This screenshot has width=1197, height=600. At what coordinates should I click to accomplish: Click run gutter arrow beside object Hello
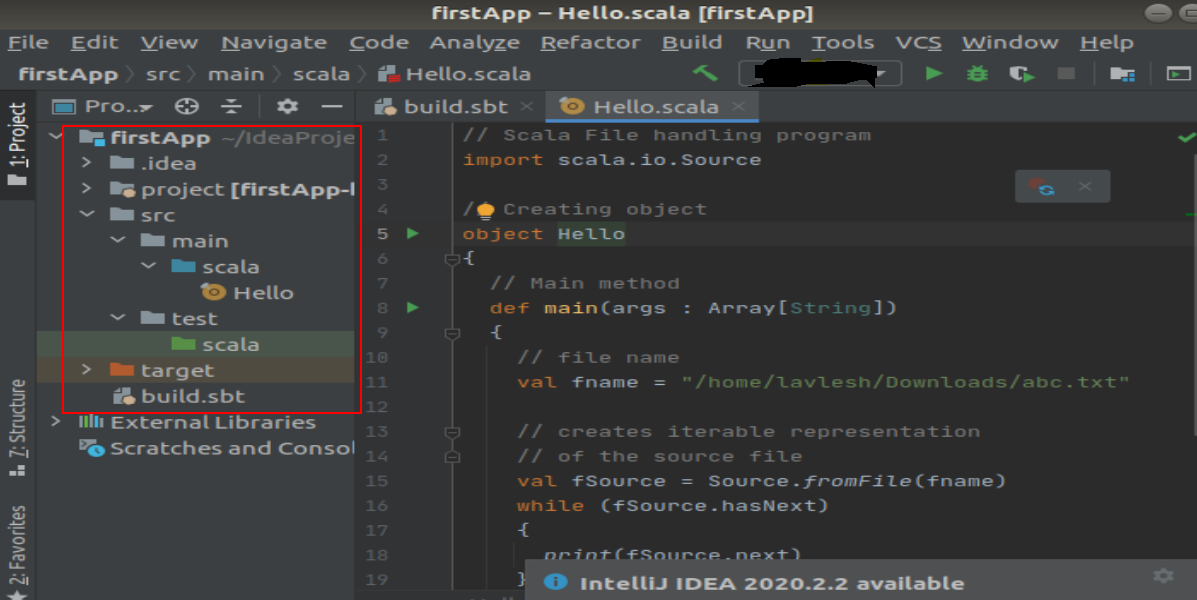coord(413,234)
